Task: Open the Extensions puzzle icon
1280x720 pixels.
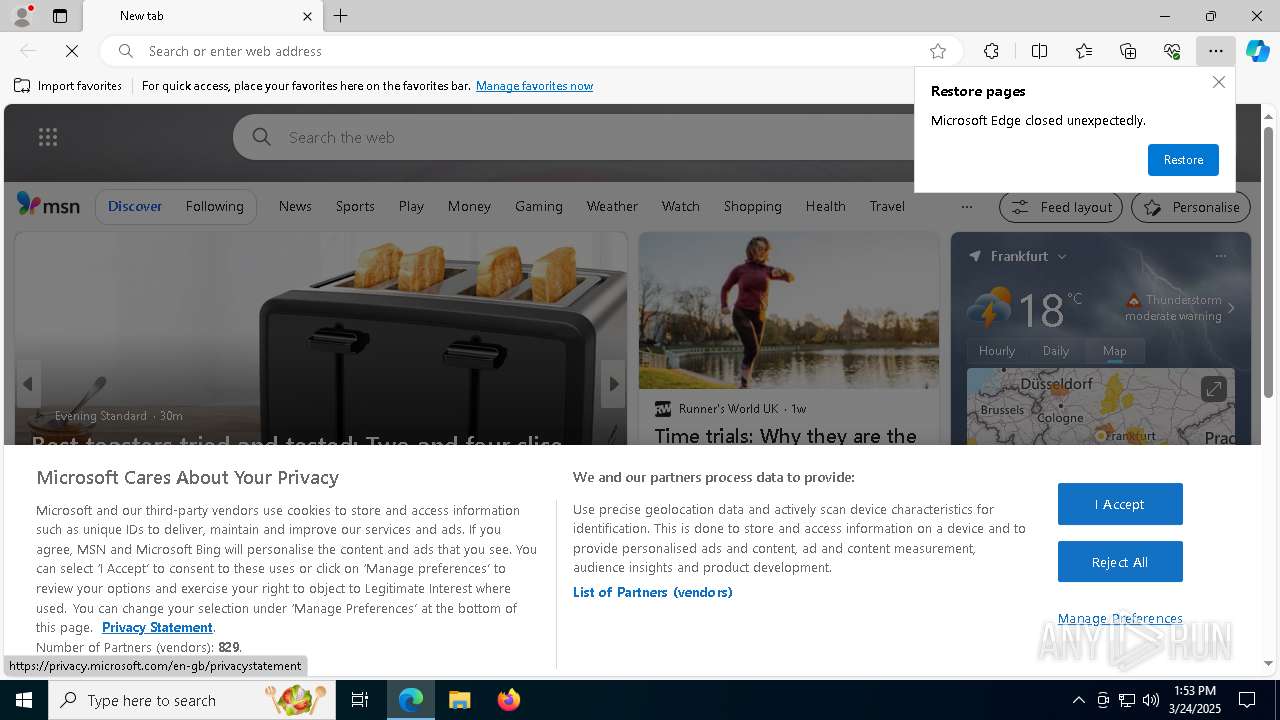Action: click(x=991, y=51)
